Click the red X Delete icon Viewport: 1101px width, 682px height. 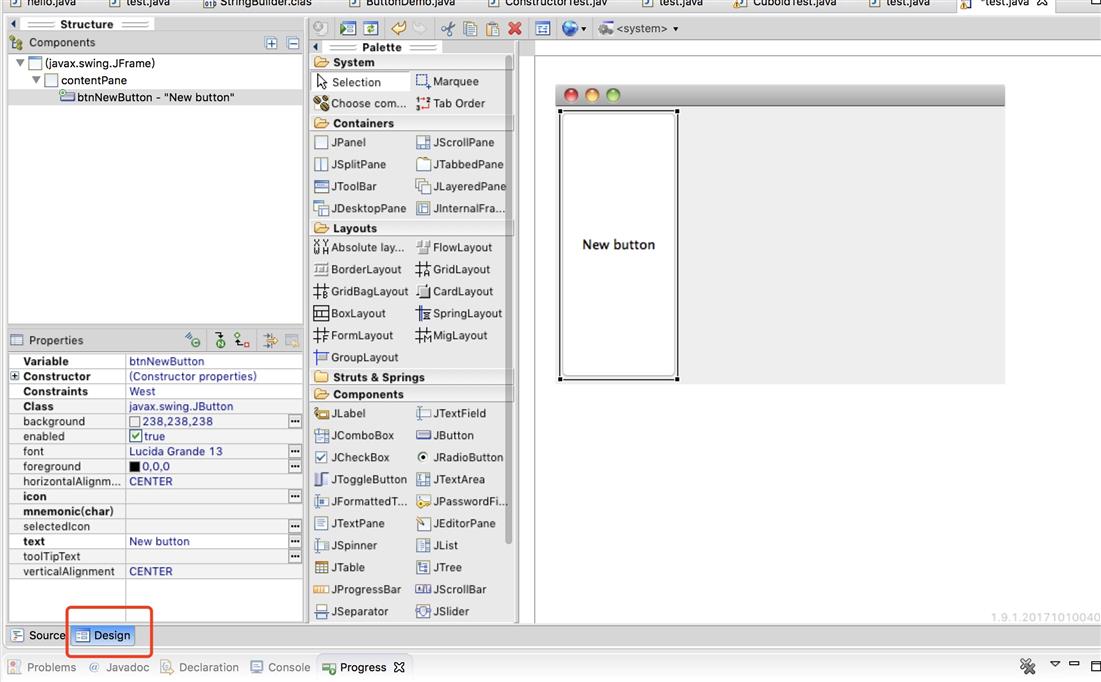click(515, 29)
